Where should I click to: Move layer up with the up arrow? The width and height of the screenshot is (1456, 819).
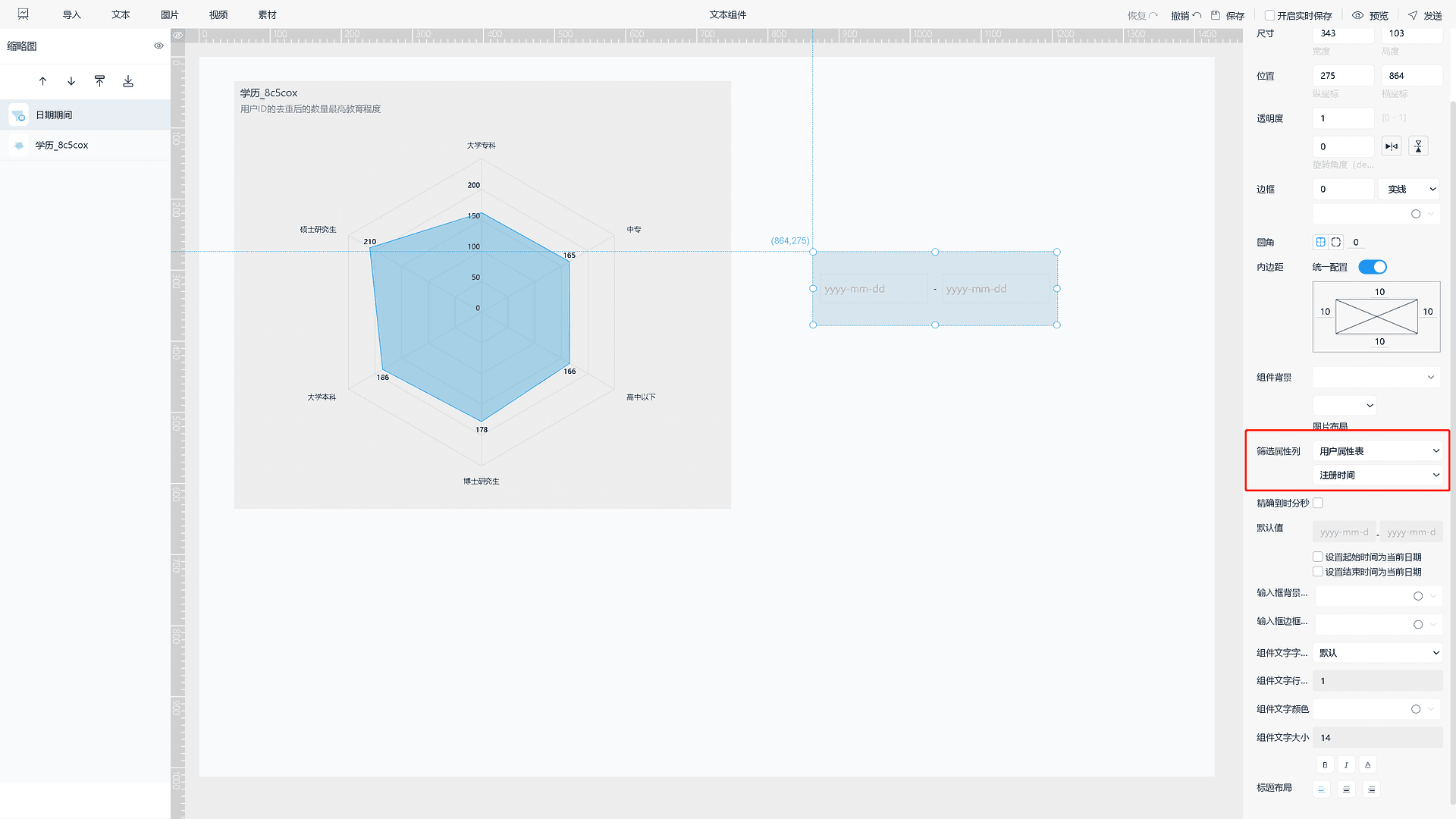42,81
